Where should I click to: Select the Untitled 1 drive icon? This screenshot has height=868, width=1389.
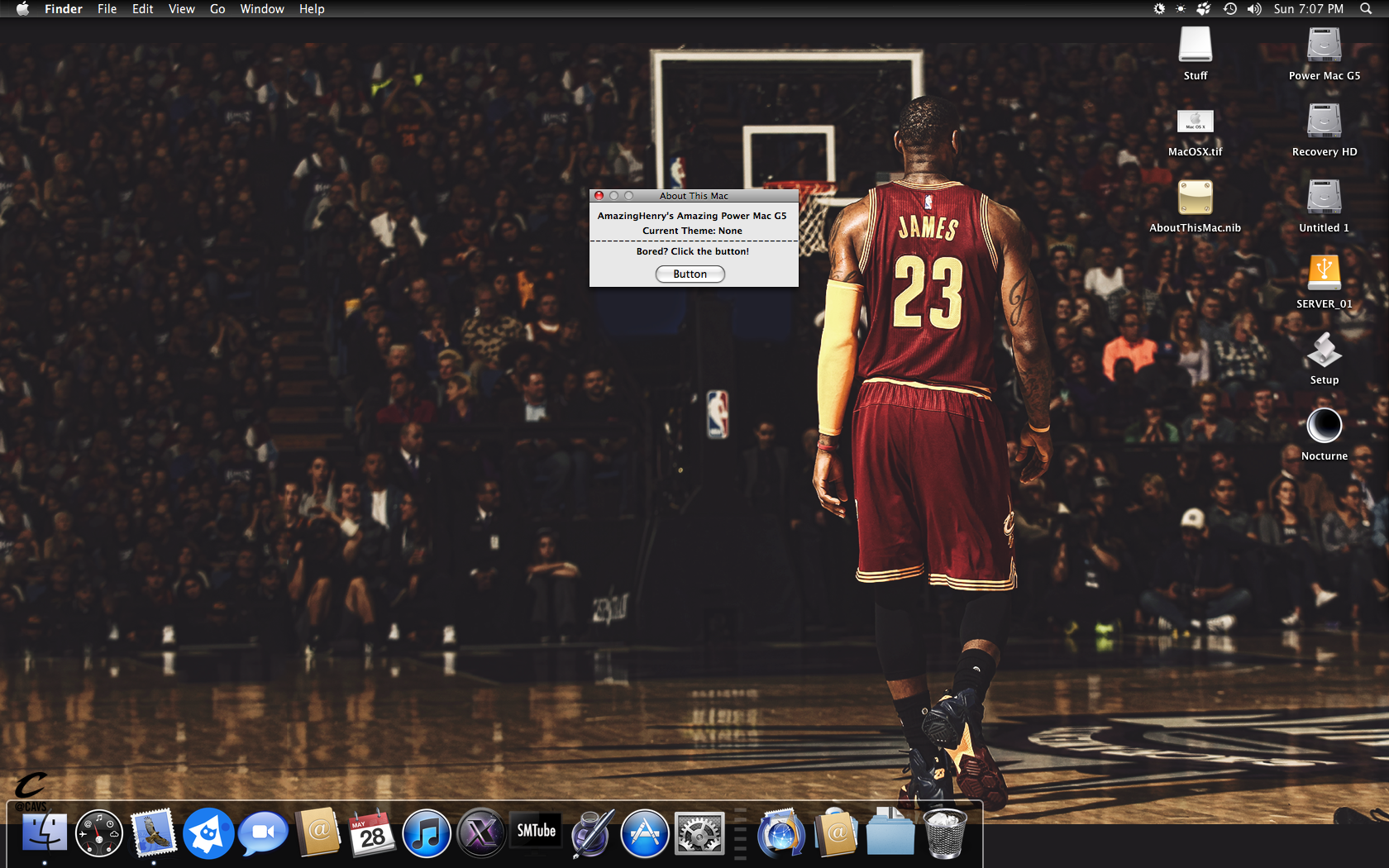[1325, 197]
